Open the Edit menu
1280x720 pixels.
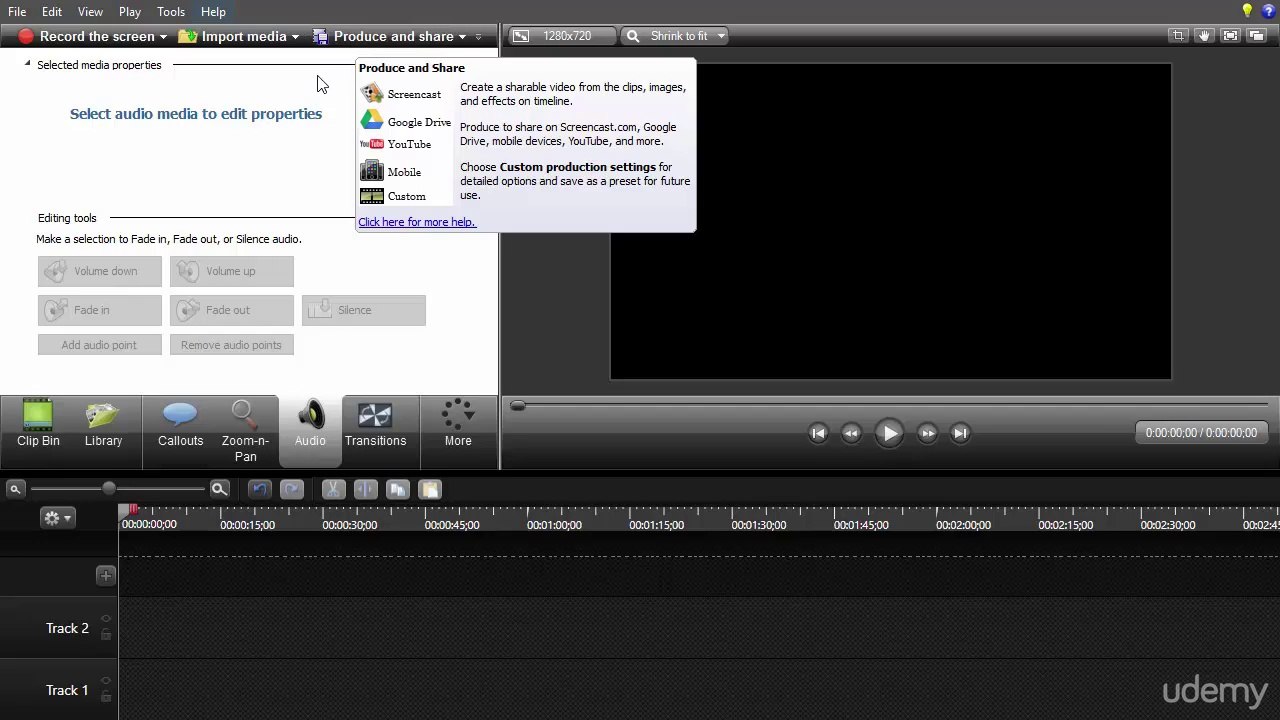click(51, 11)
